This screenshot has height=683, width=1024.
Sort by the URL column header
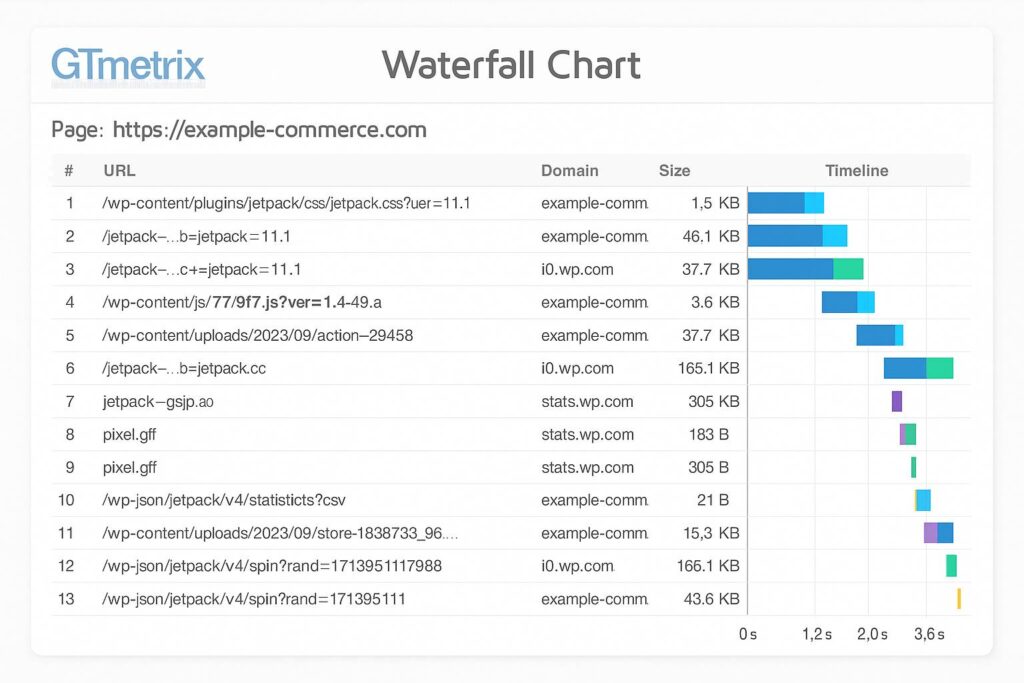119,171
